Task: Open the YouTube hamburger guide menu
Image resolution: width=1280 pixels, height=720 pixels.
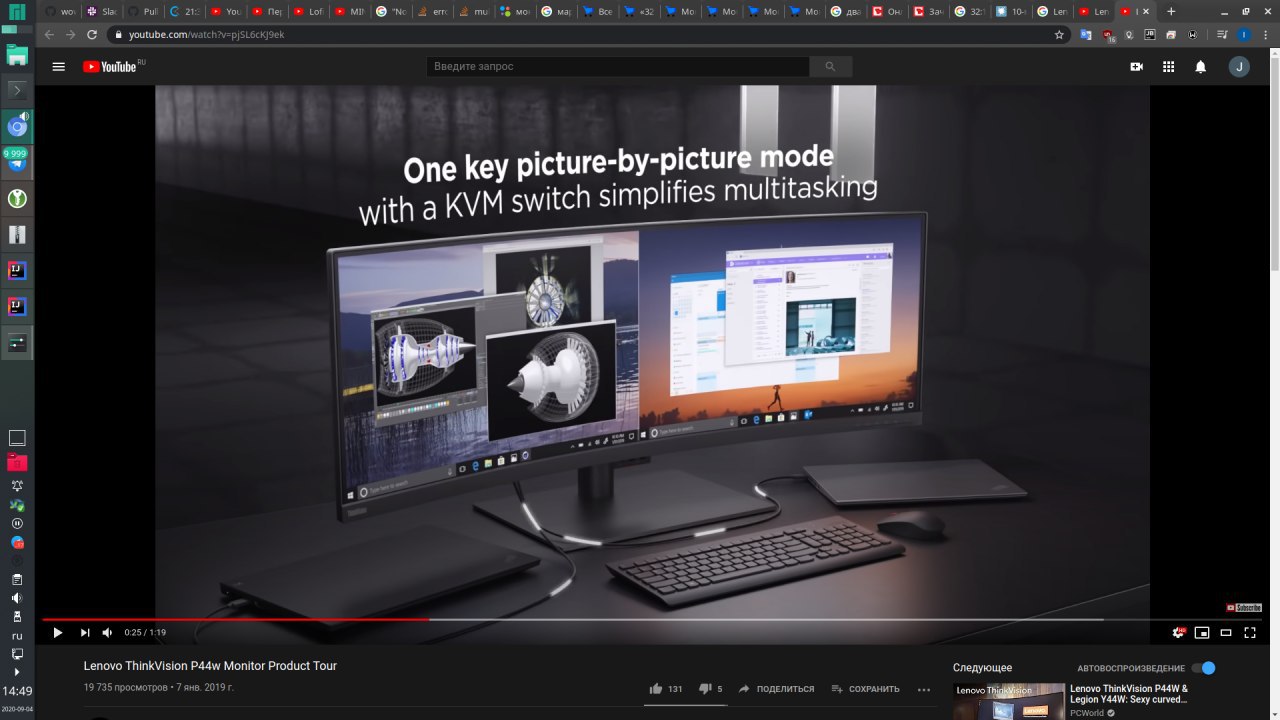Action: [x=59, y=66]
